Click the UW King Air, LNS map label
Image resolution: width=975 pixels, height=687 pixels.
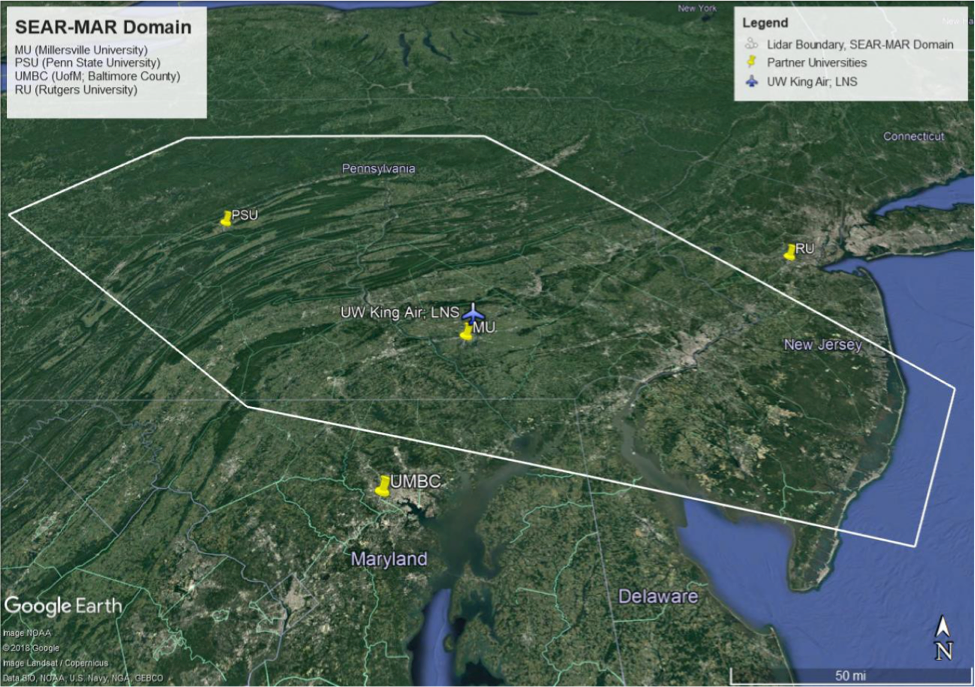pyautogui.click(x=399, y=313)
